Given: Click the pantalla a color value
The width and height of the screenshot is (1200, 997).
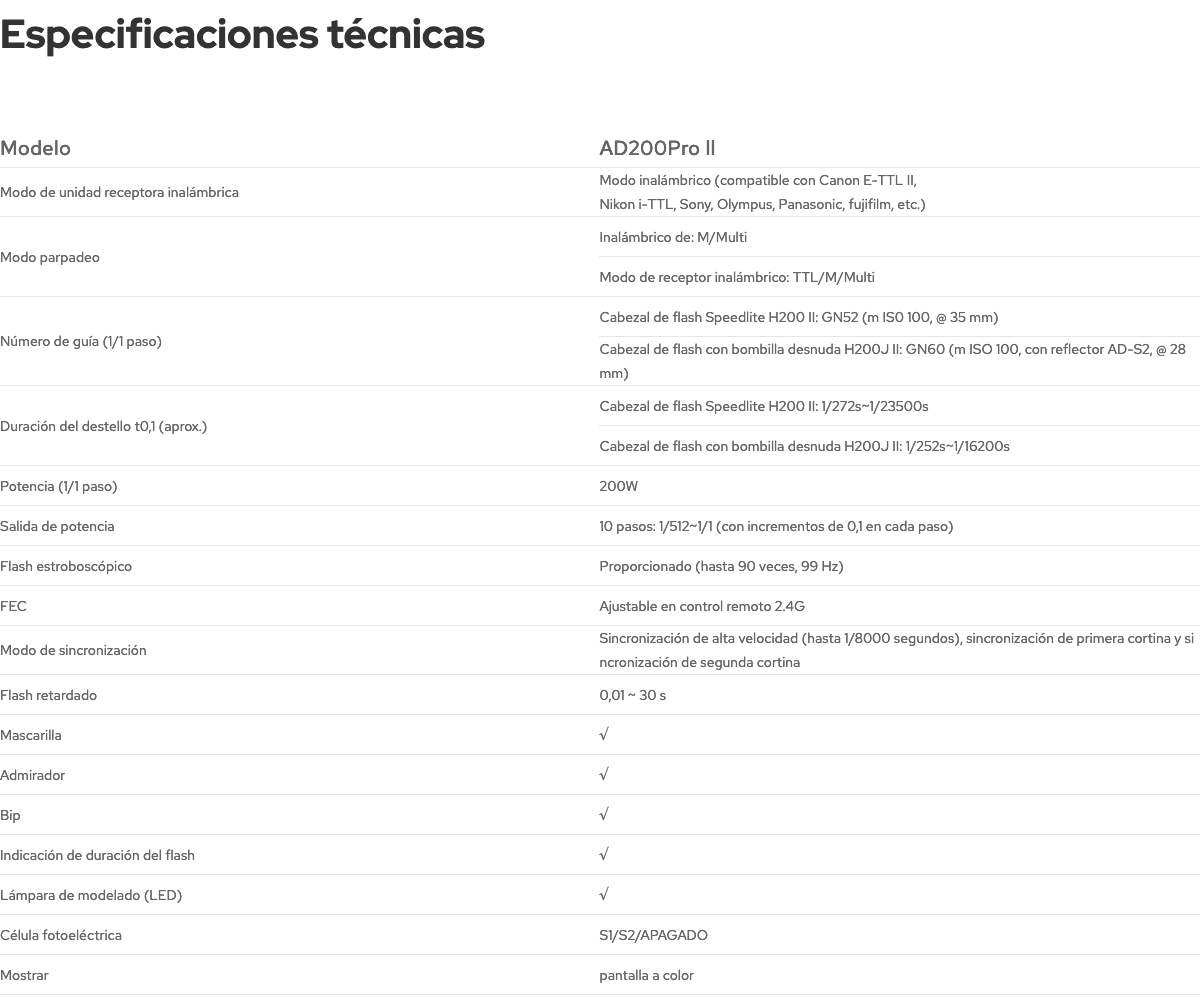Looking at the screenshot, I should 646,975.
